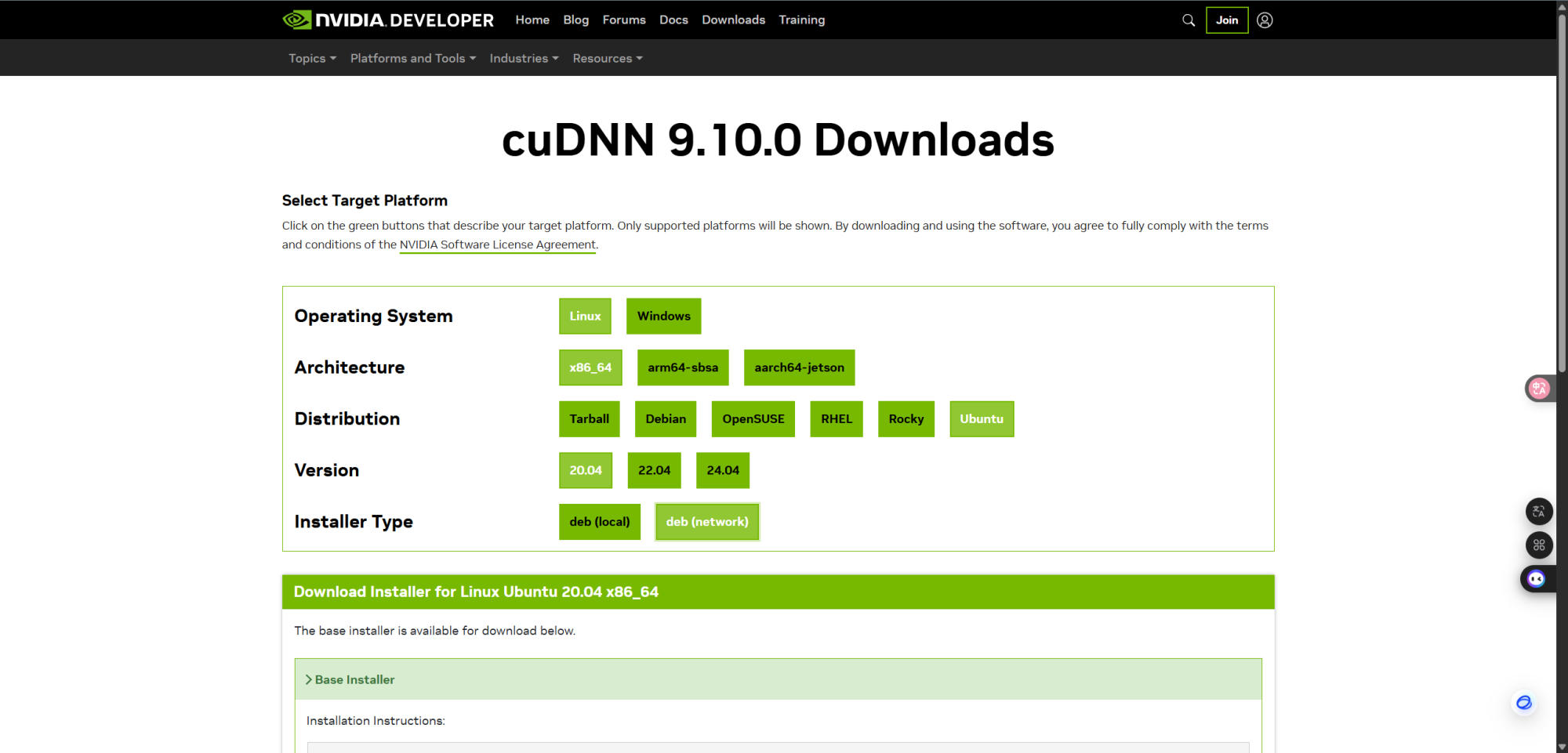Screen dimensions: 1568x753
Task: Select Ubuntu distribution
Action: coord(982,419)
